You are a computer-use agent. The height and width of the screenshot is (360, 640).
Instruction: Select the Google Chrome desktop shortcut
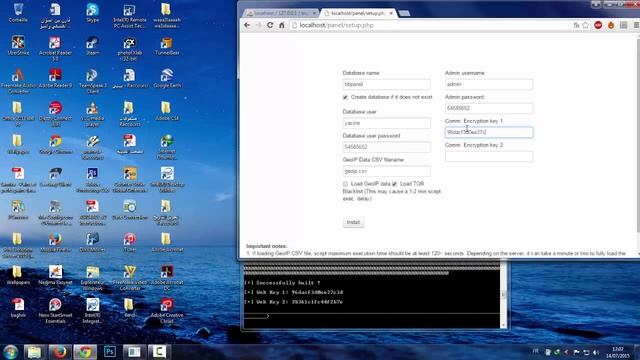55,144
